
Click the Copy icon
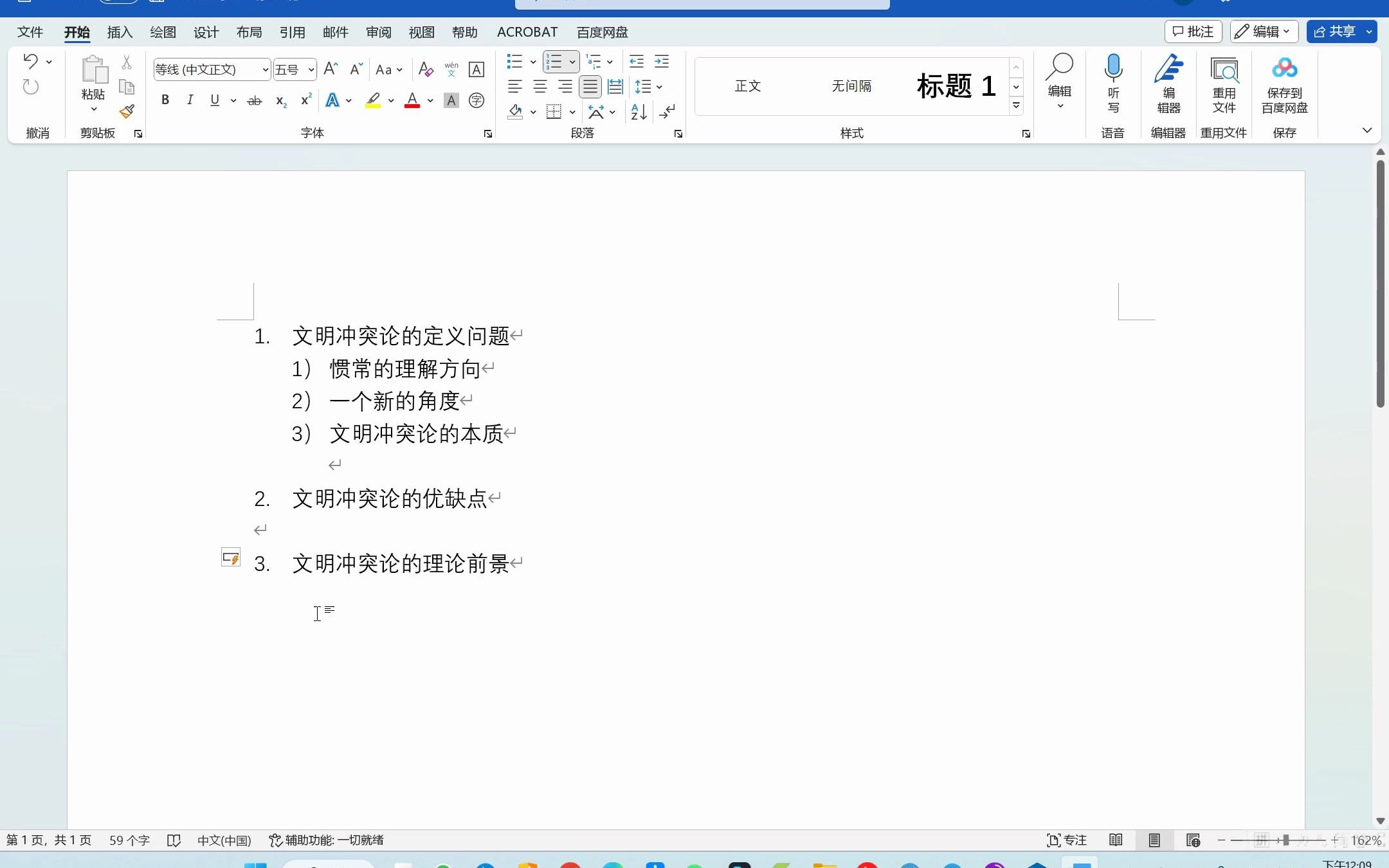click(x=127, y=87)
